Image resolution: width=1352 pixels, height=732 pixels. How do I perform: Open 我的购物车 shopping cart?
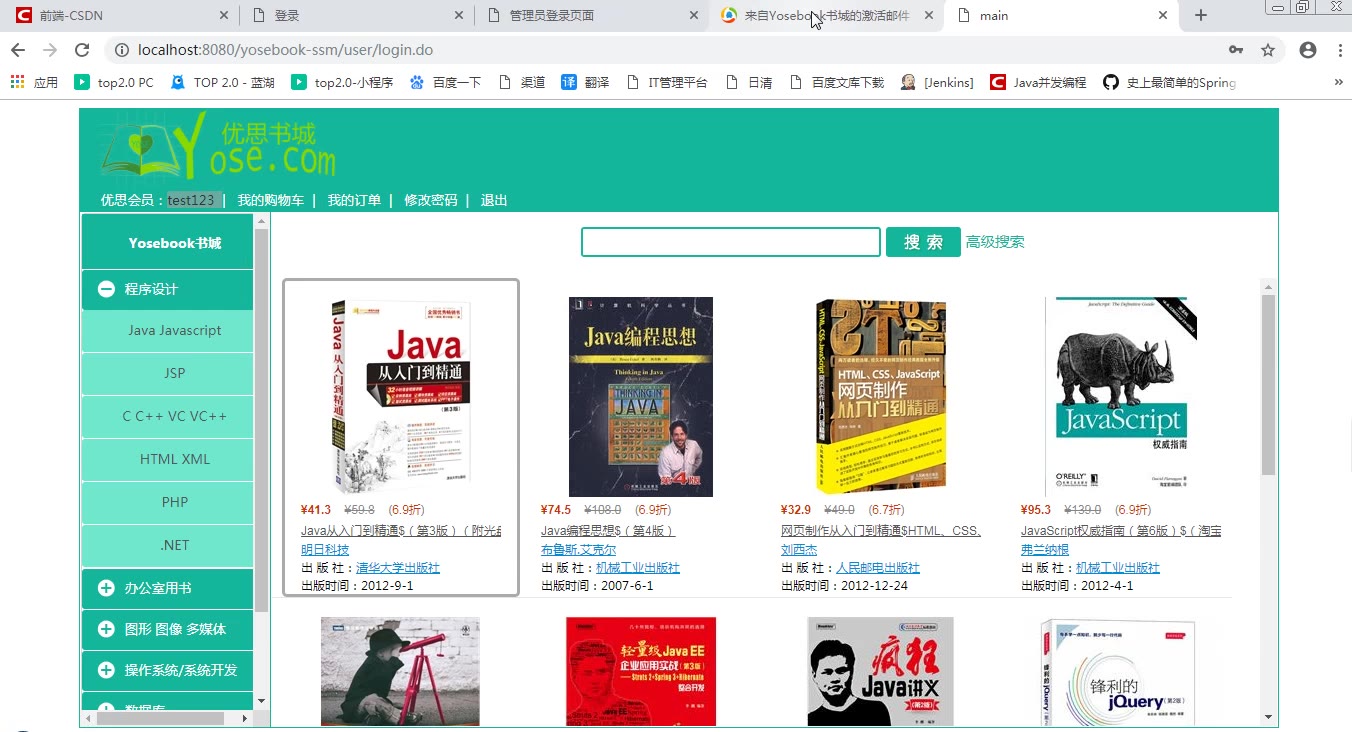pos(270,200)
